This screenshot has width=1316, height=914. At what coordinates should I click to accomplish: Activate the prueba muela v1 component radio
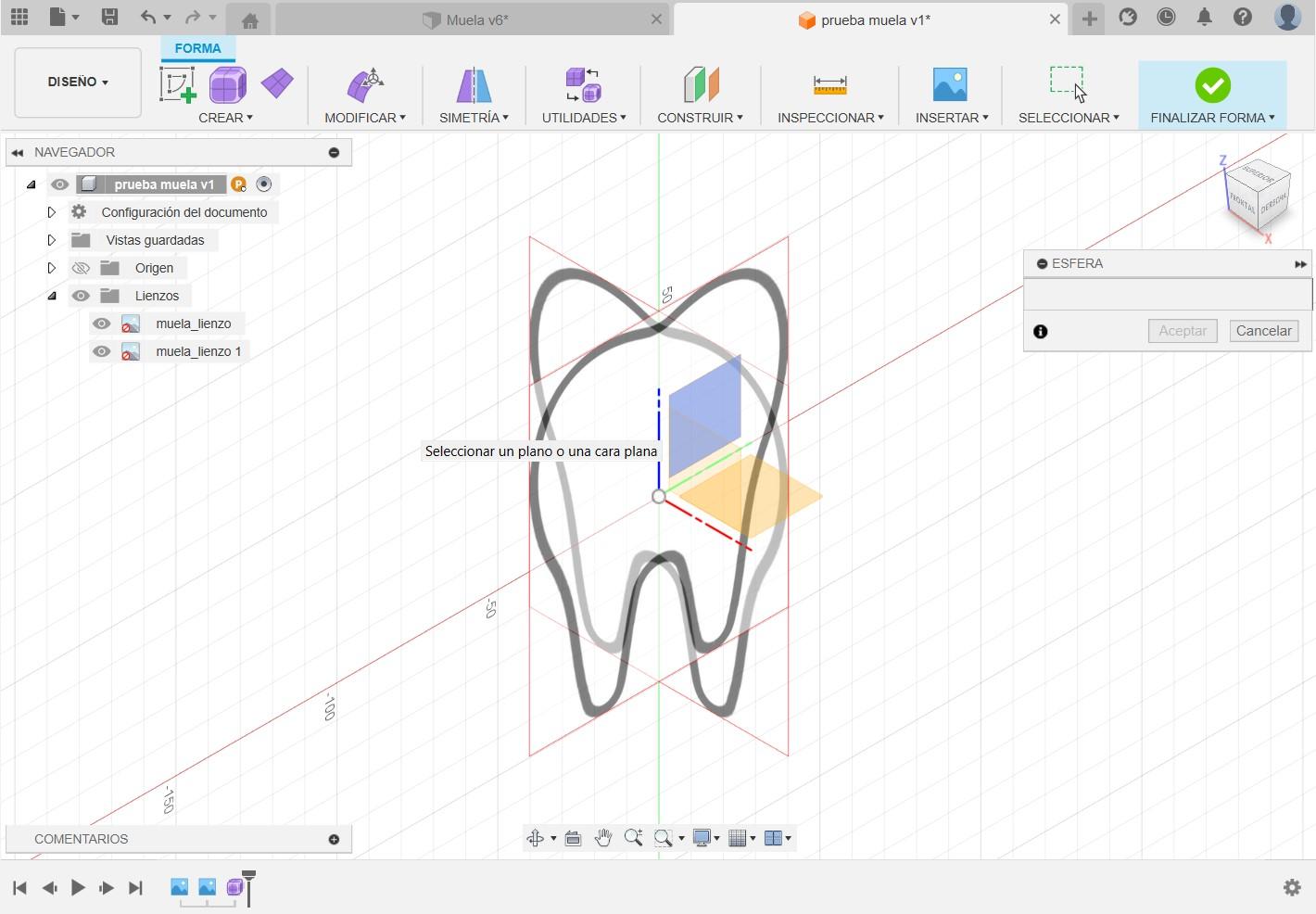point(264,184)
